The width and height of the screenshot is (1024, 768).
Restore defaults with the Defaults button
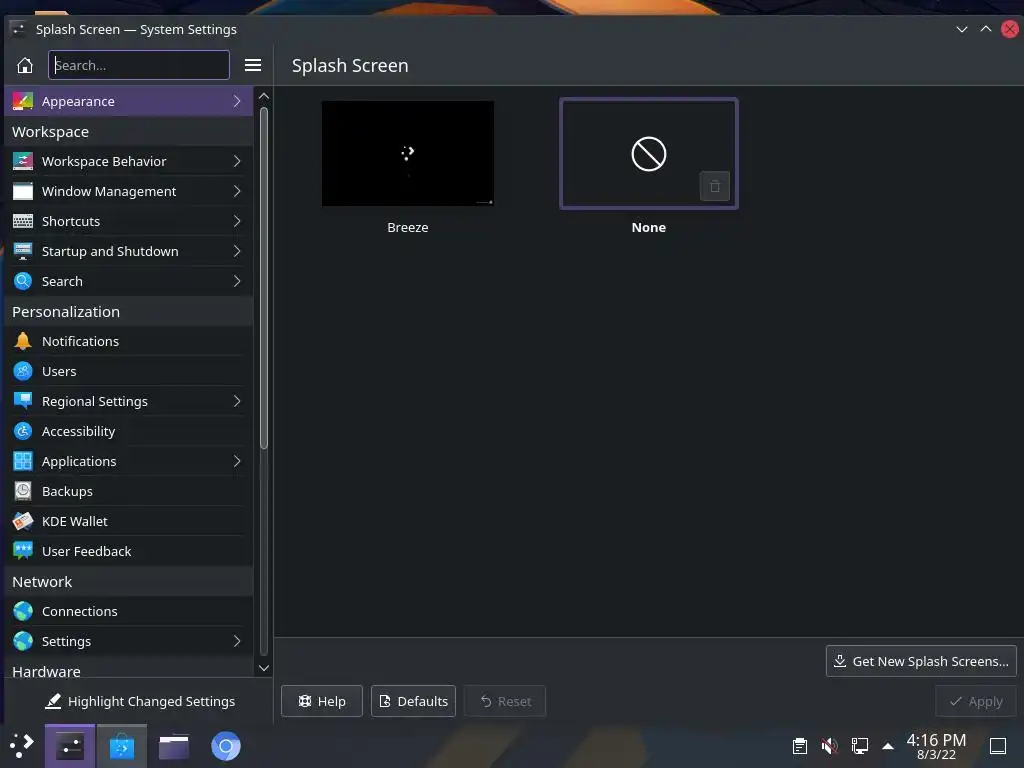(413, 701)
